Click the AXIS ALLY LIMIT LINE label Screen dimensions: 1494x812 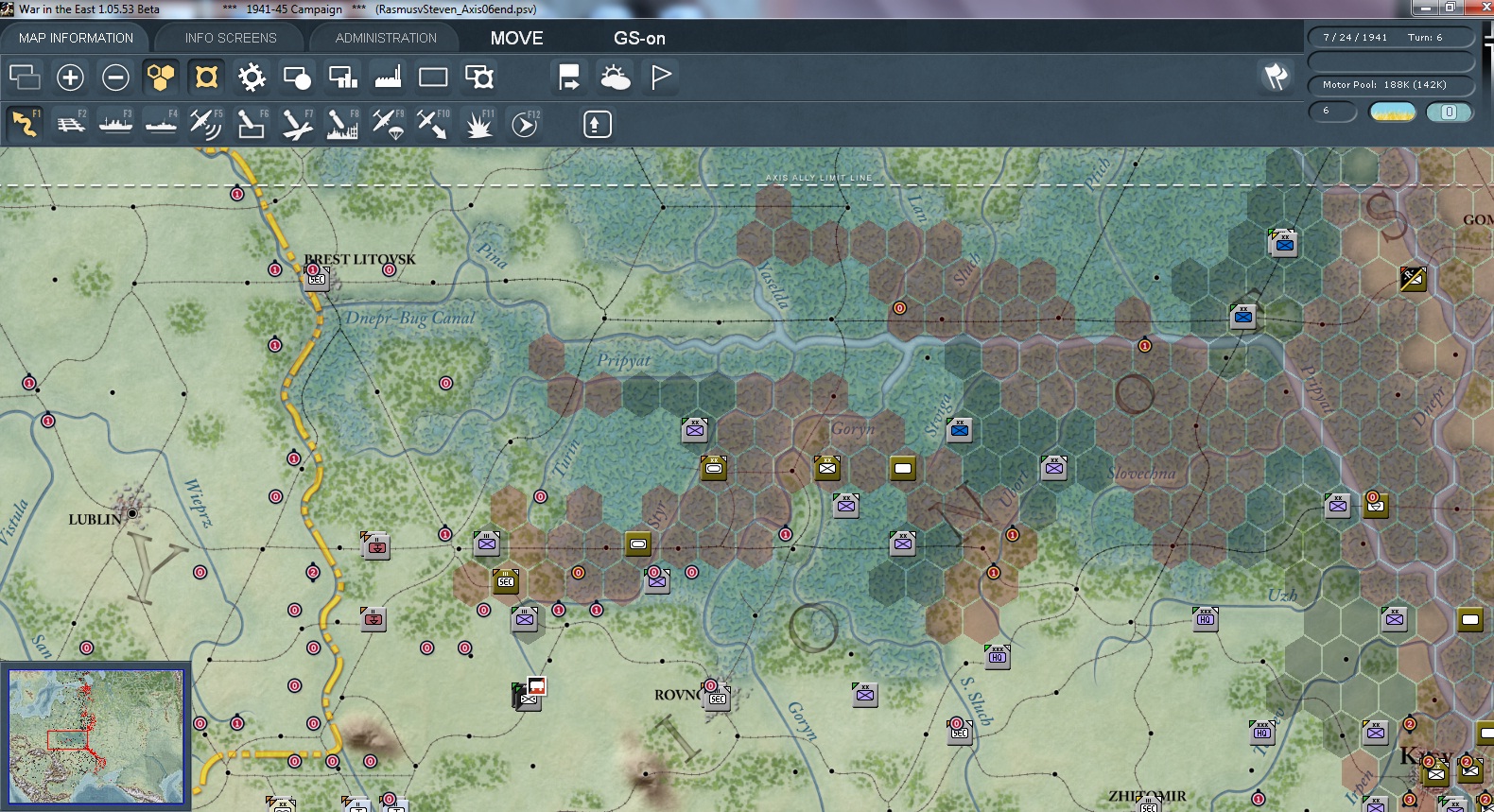[819, 178]
